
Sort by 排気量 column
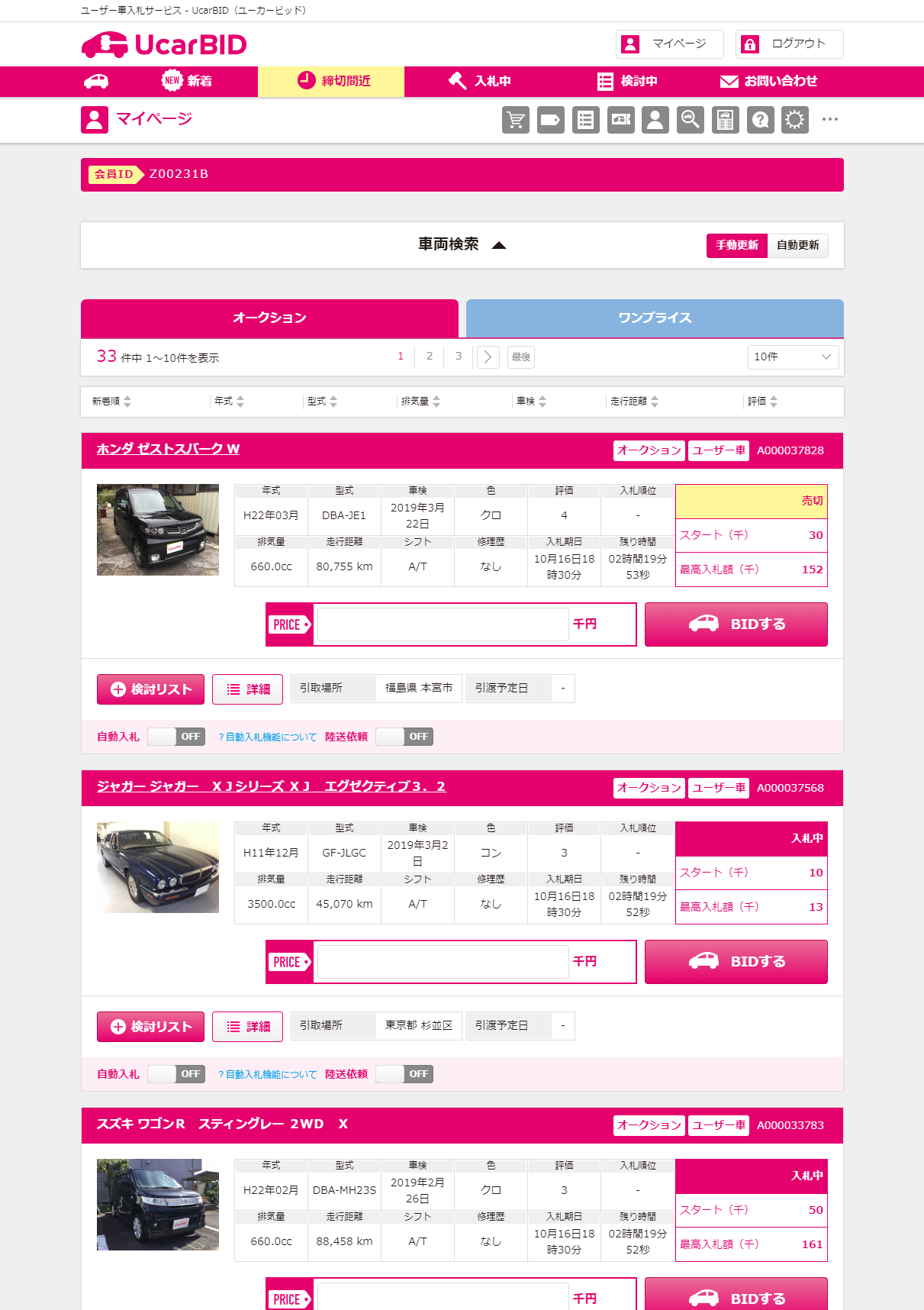[421, 402]
